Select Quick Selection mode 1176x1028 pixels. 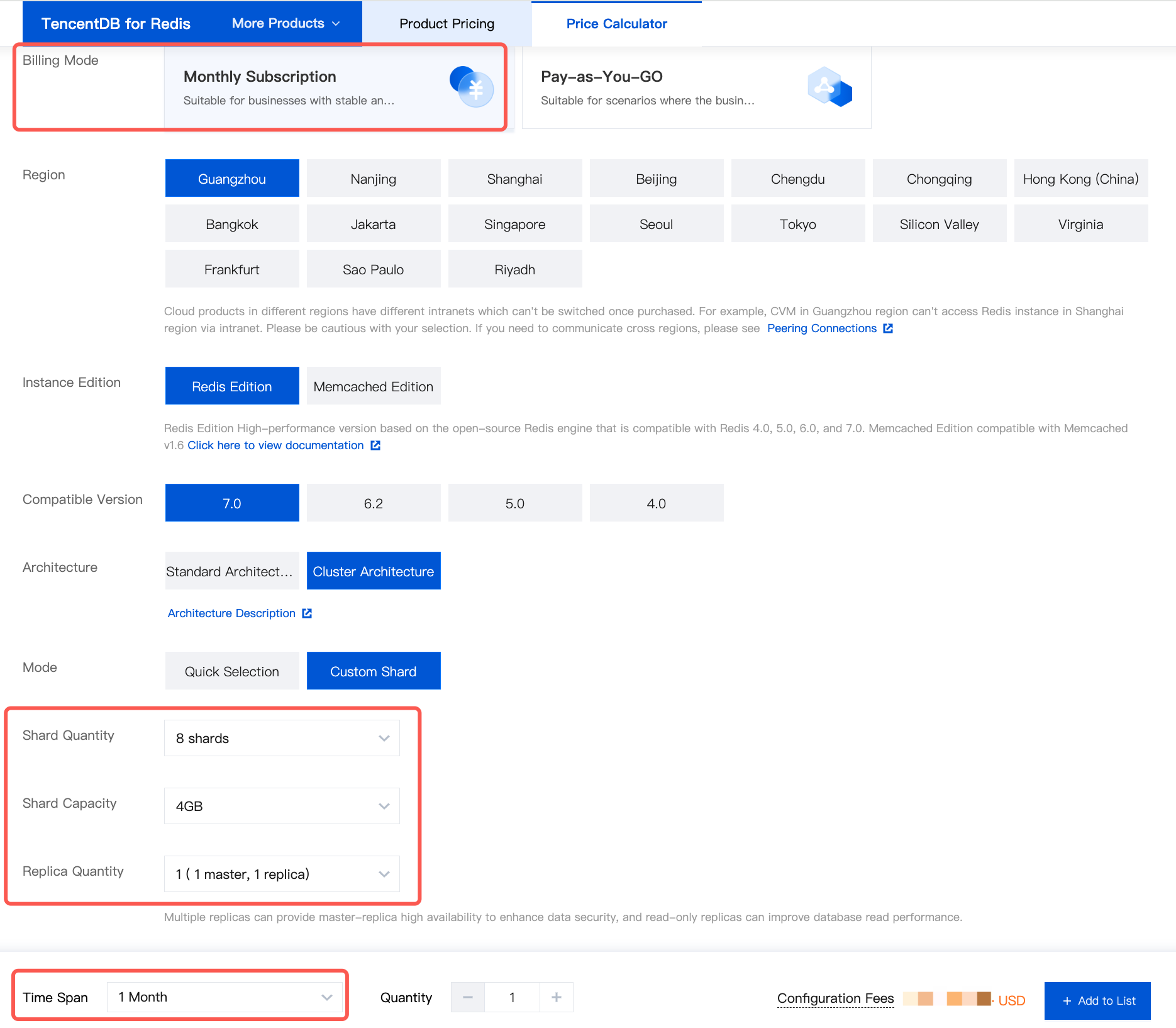coord(232,671)
